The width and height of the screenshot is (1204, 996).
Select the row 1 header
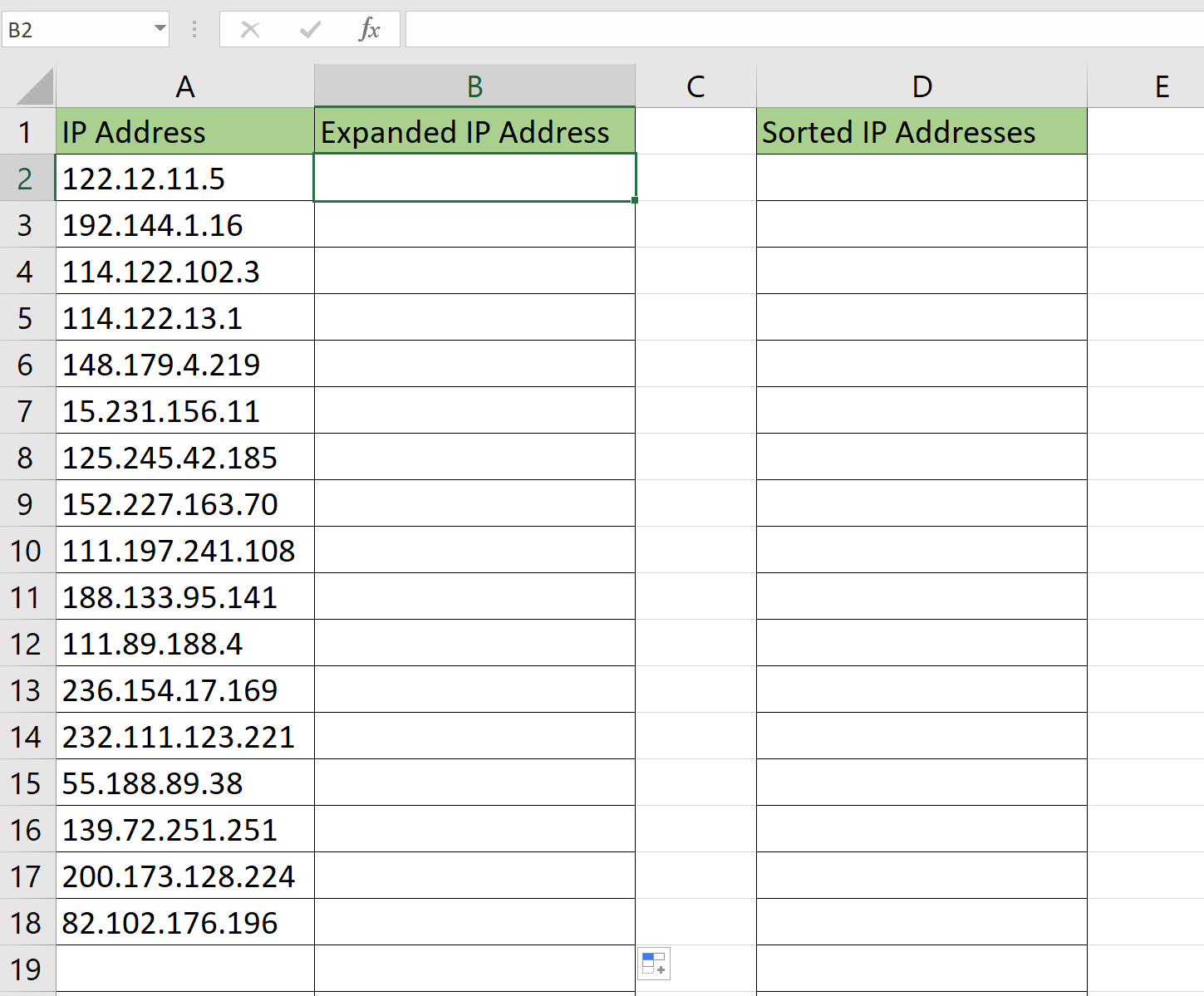coord(26,131)
